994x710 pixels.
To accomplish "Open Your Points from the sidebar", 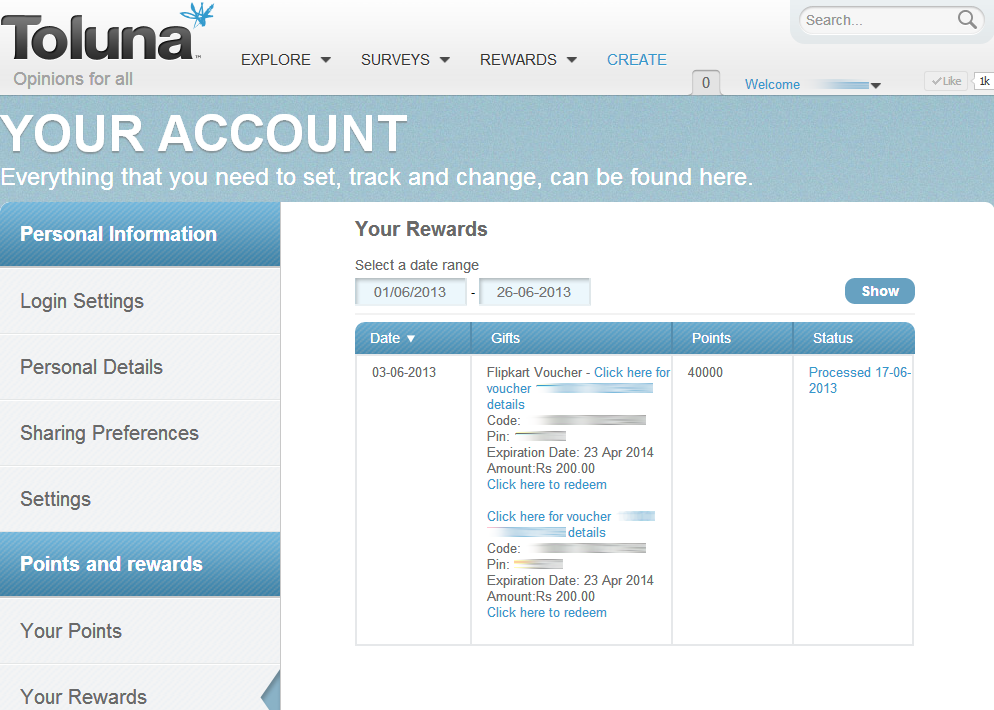I will (70, 630).
